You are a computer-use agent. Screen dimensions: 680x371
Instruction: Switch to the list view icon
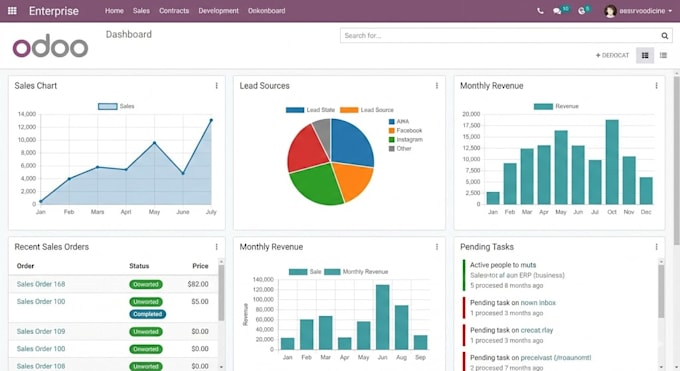click(663, 55)
